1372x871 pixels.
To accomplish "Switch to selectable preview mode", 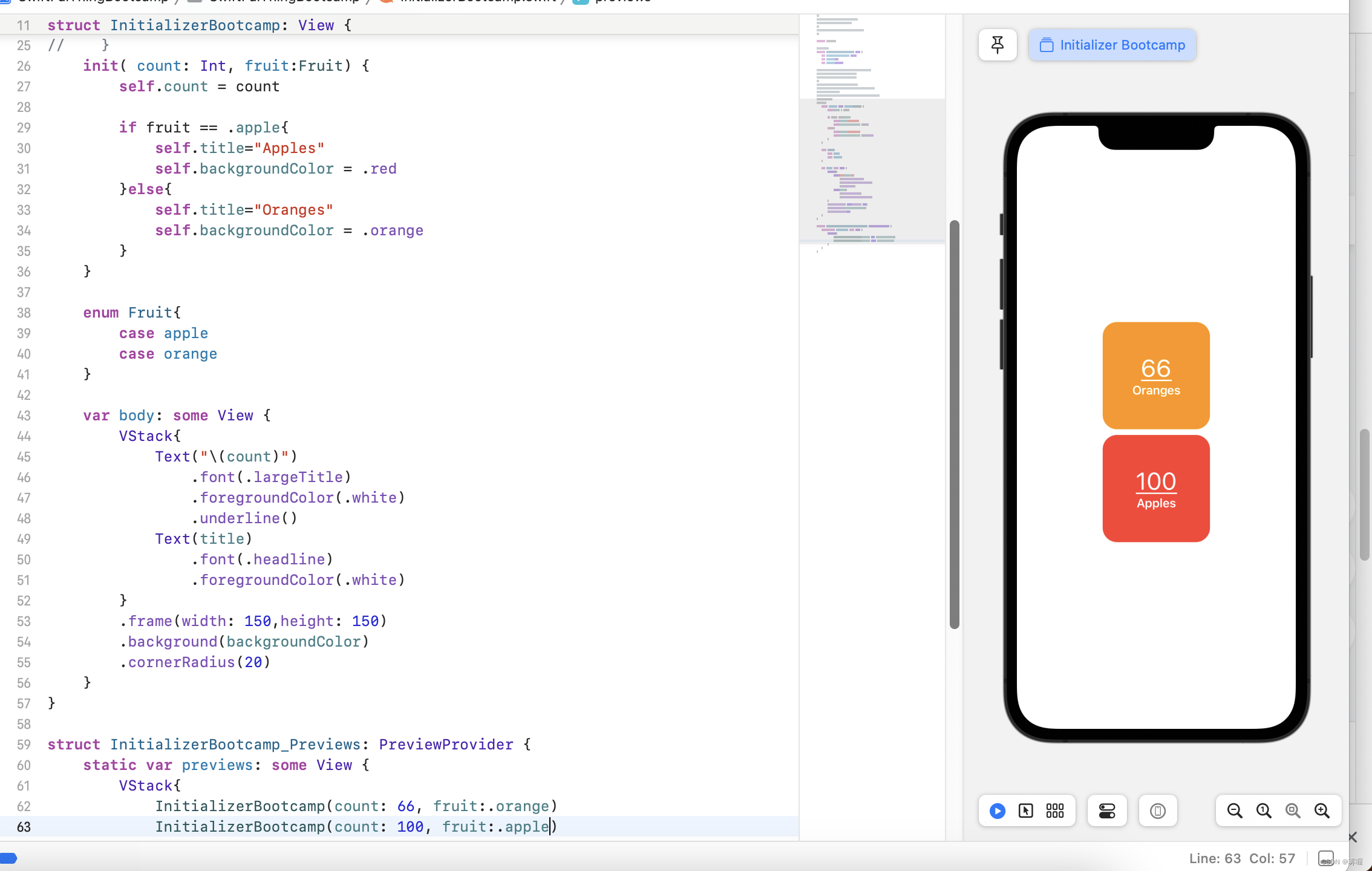I will pos(1026,811).
